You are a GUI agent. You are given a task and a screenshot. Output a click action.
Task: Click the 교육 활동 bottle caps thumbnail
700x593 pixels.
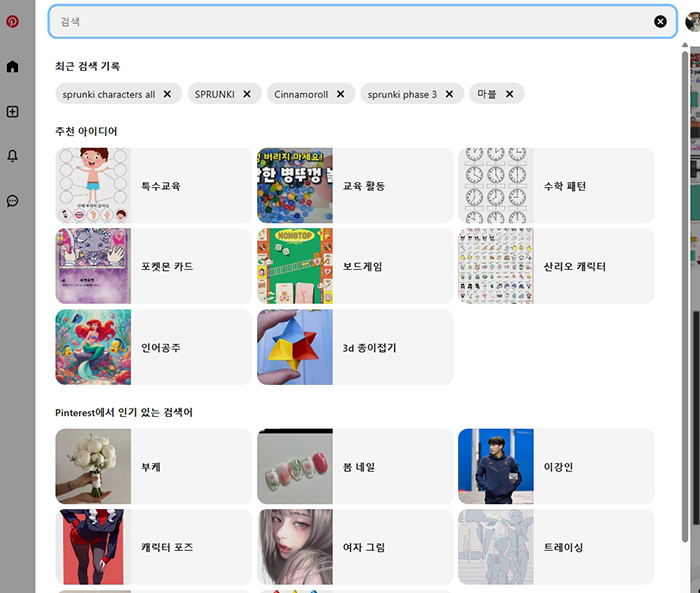[295, 185]
